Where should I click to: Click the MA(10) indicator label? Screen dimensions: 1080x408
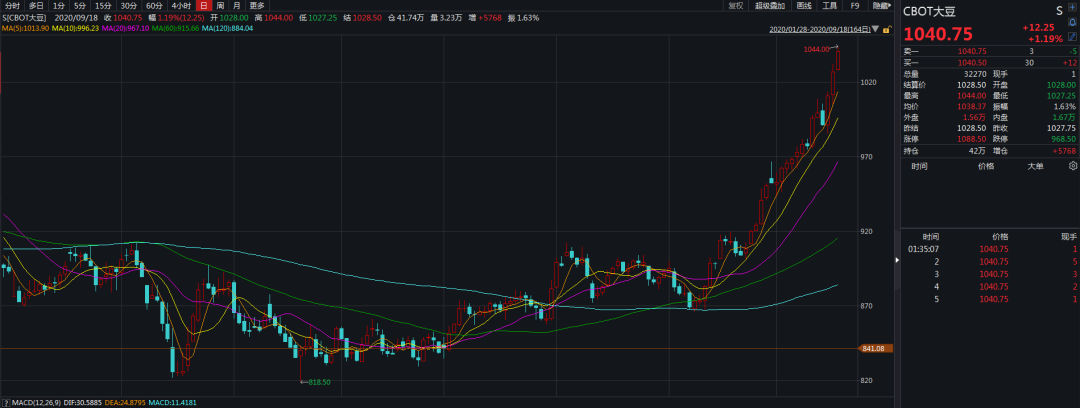tap(73, 28)
